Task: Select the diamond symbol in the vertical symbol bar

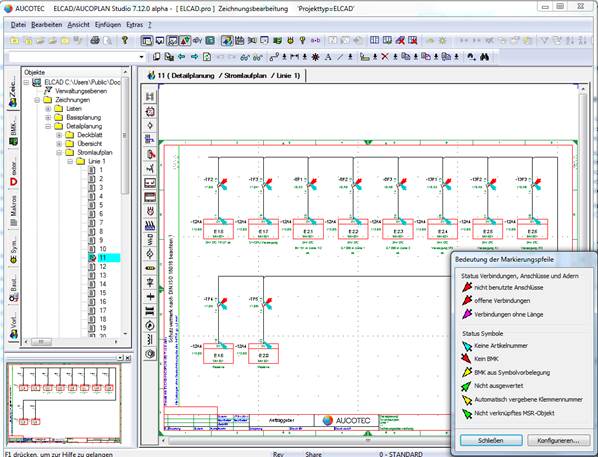Action: [x=150, y=126]
